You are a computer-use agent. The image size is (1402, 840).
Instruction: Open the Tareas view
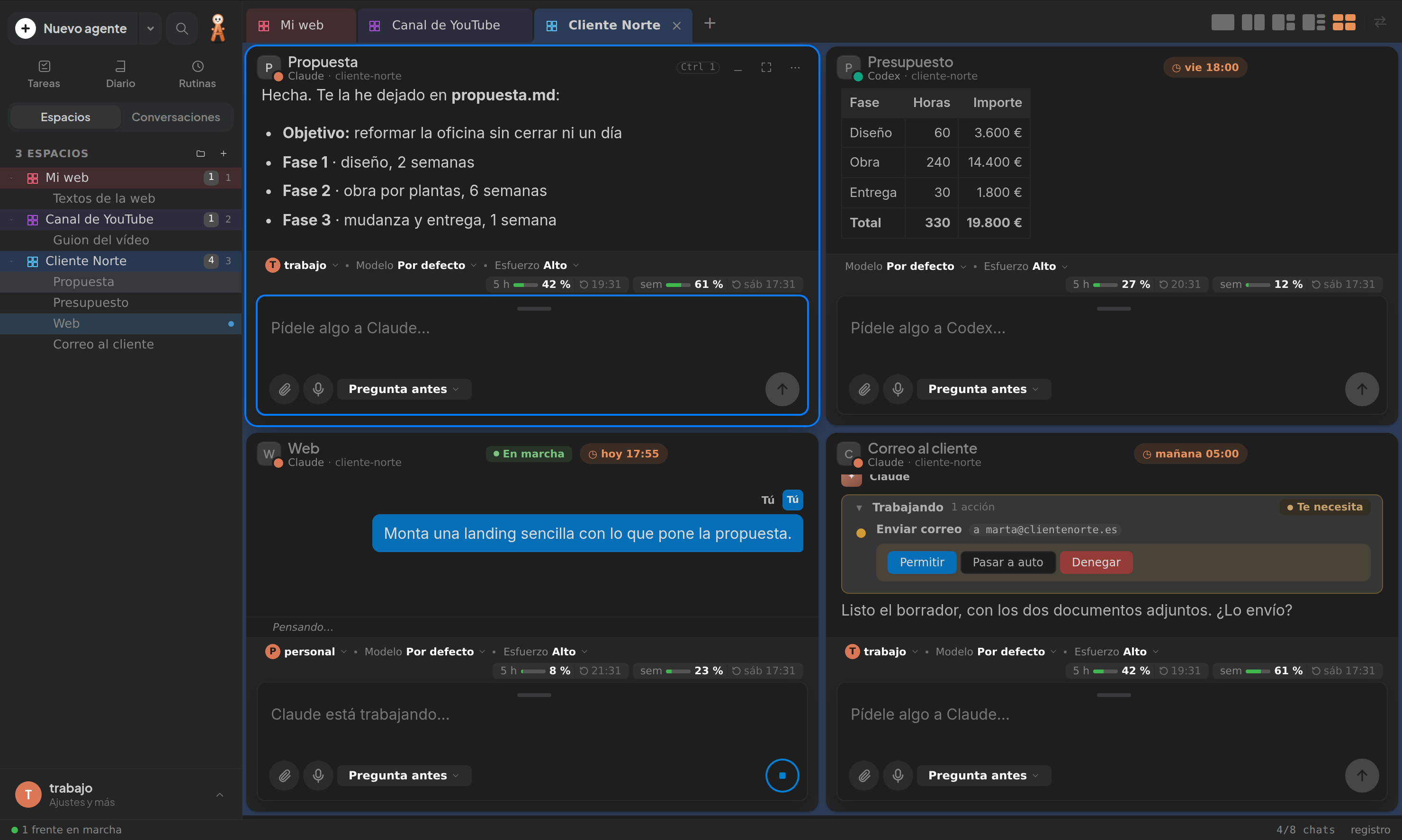point(44,74)
